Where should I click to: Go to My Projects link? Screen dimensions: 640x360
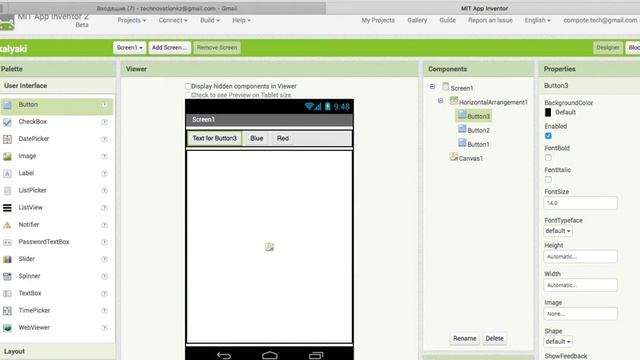click(378, 20)
